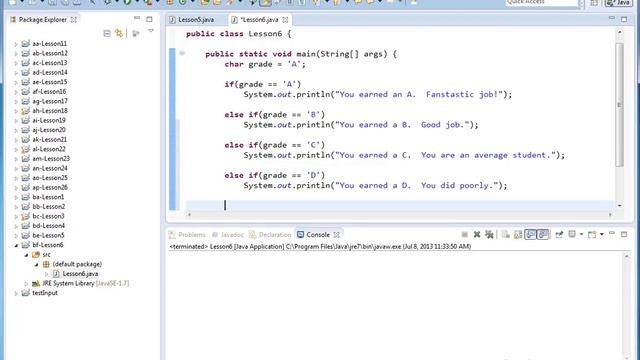The height and width of the screenshot is (360, 640).
Task: Select the ac-Lesson13 project
Action: pyautogui.click(x=49, y=62)
